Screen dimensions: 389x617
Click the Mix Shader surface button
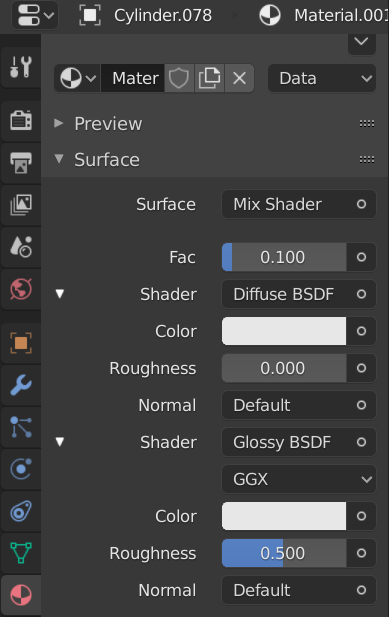click(299, 204)
